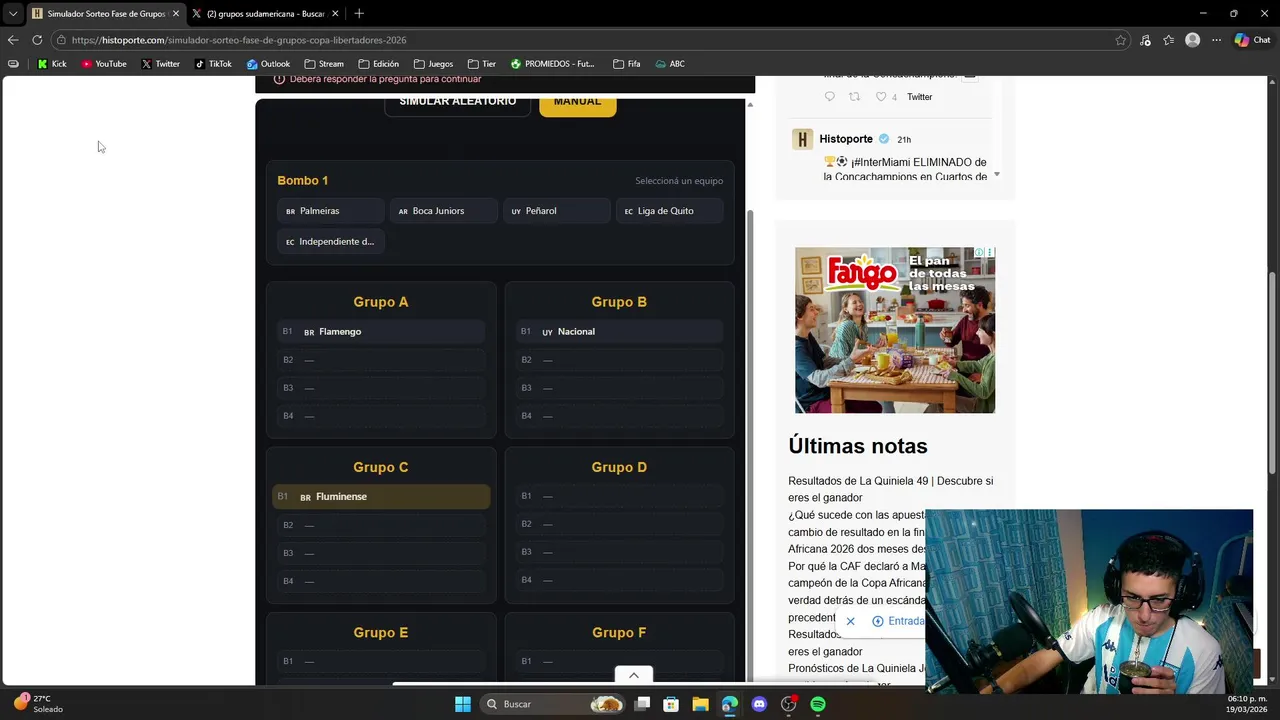Select Manual draw mode

[x=578, y=104]
